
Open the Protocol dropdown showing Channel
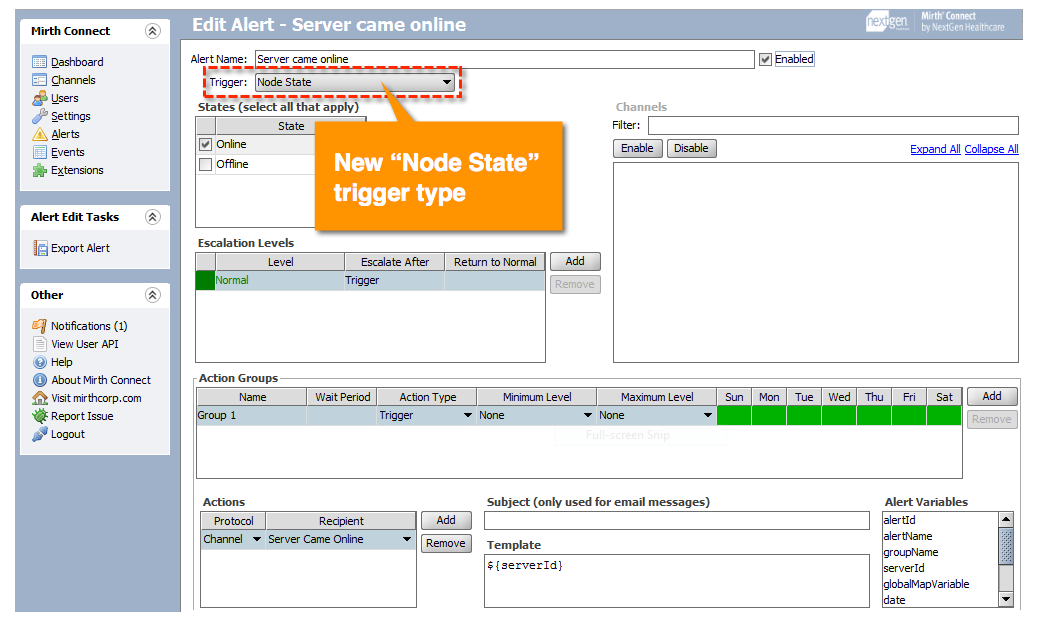pos(233,539)
